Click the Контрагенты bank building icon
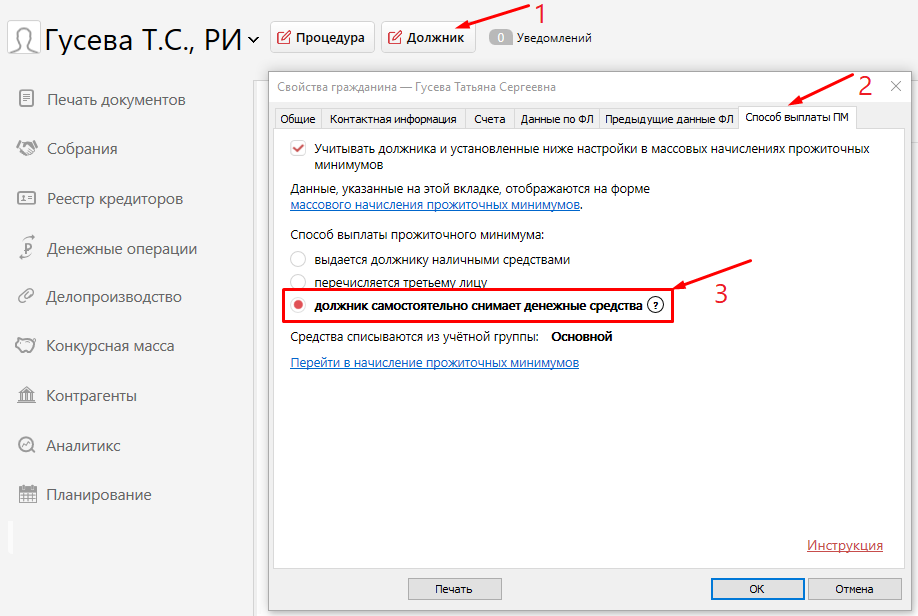918x616 pixels. tap(27, 396)
